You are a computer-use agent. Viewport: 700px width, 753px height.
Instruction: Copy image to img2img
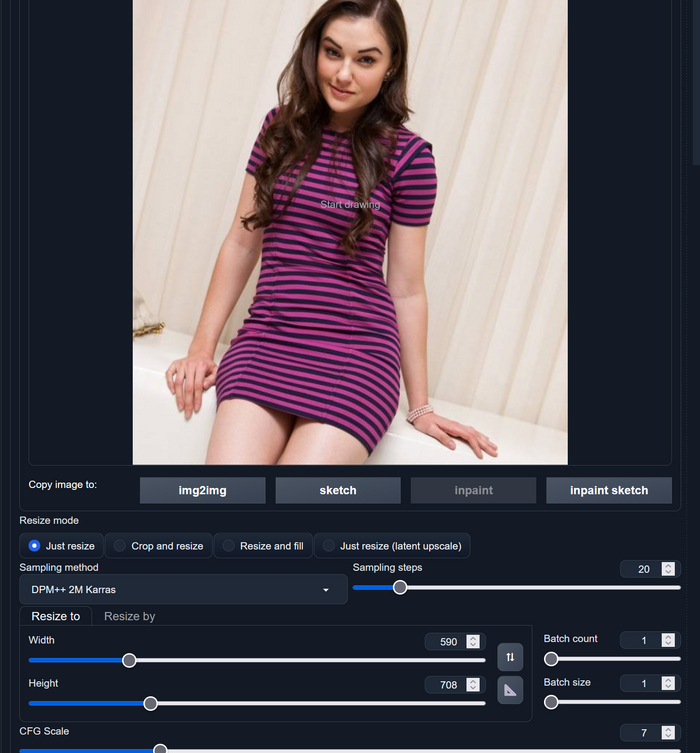tap(202, 490)
